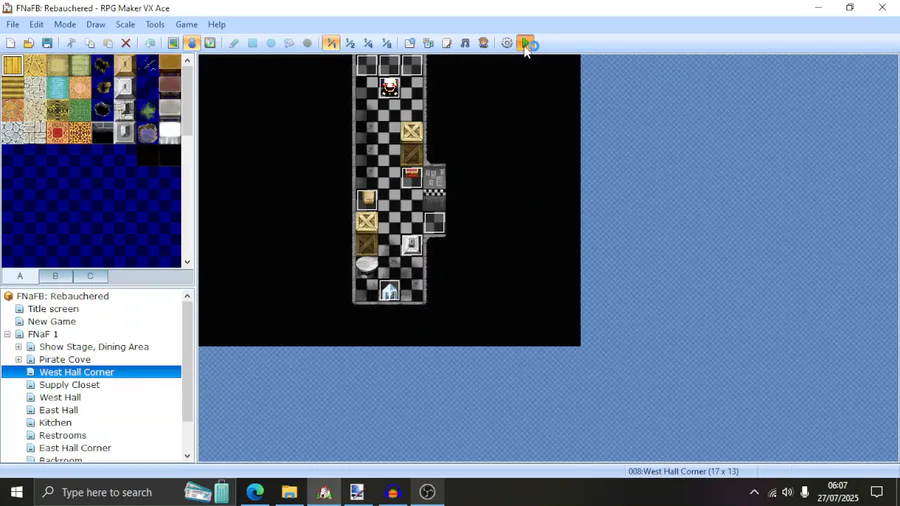Viewport: 900px width, 506px height.
Task: Switch to Map editing mode
Action: pos(173,43)
